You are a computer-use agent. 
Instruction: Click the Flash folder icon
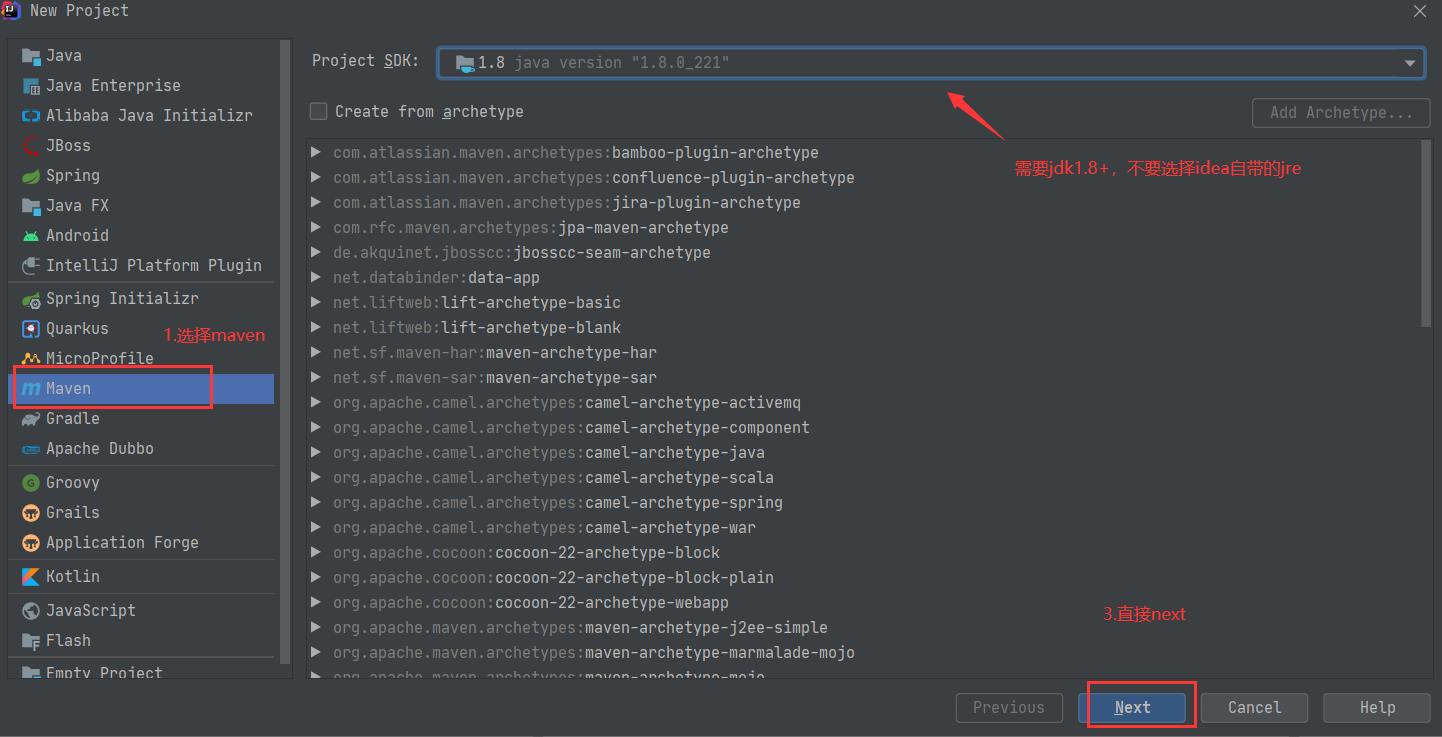click(x=30, y=641)
